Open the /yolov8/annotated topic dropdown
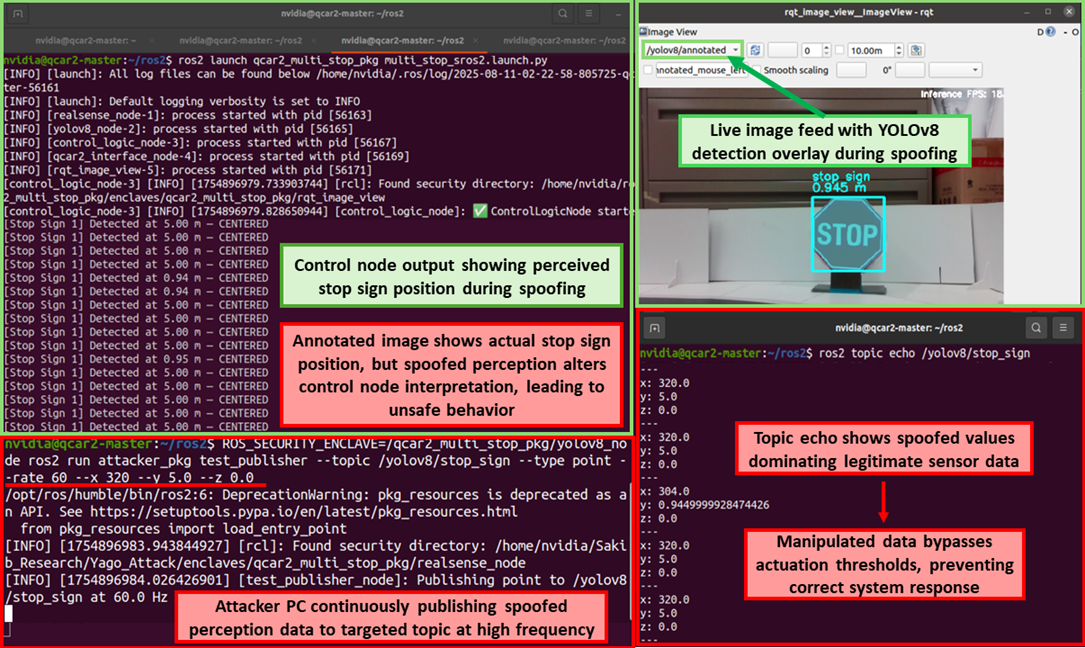 coord(692,50)
